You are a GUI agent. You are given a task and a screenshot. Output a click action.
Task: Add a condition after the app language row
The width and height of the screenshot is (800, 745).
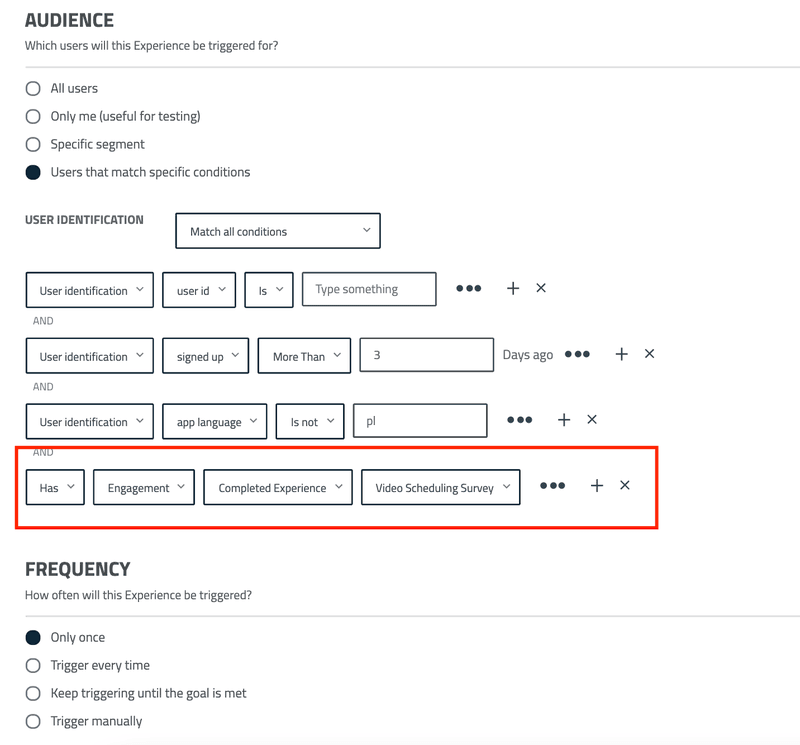tap(564, 420)
